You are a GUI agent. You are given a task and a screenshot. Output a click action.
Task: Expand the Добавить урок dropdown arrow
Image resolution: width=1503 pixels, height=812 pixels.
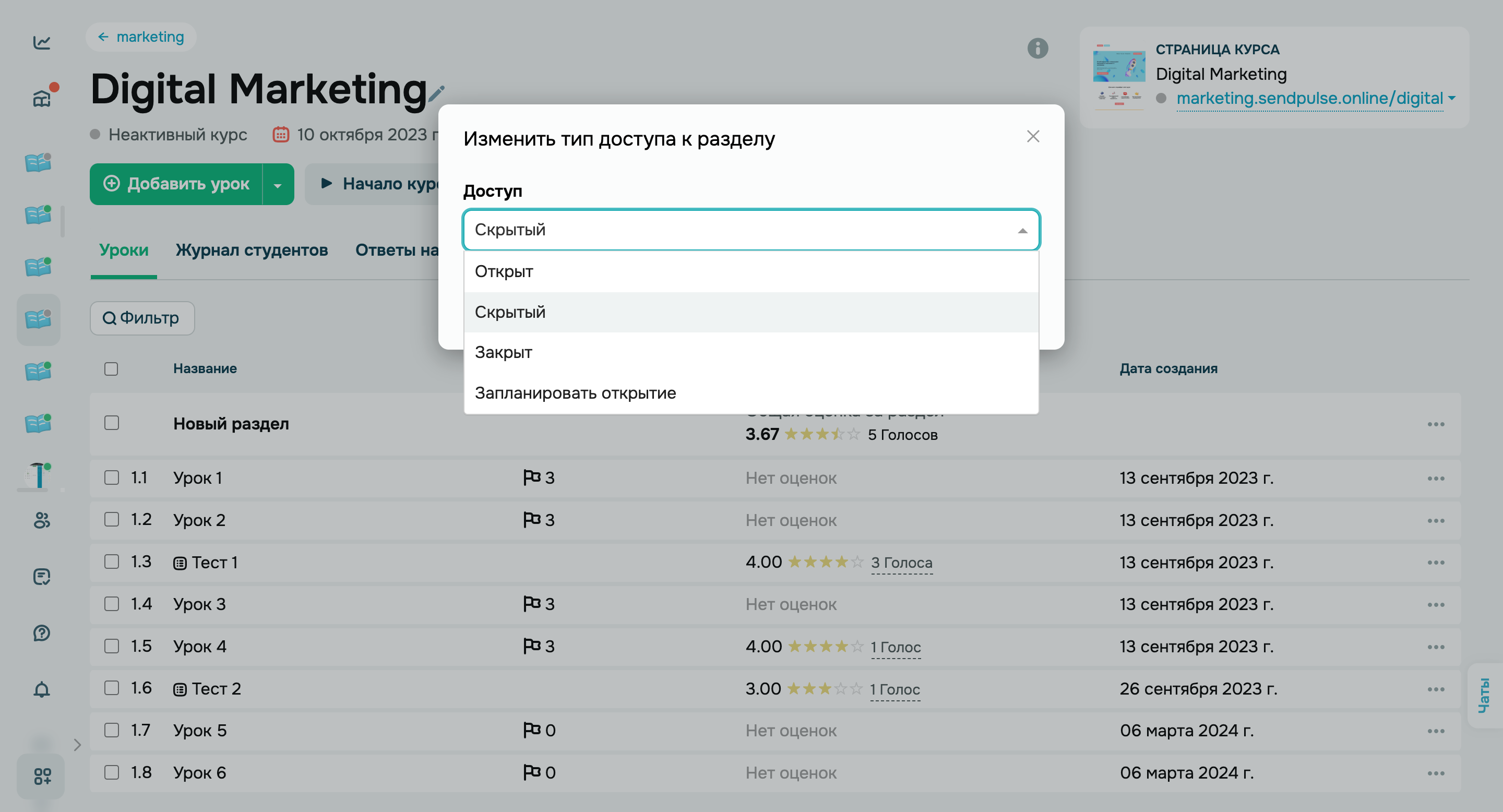pos(278,185)
